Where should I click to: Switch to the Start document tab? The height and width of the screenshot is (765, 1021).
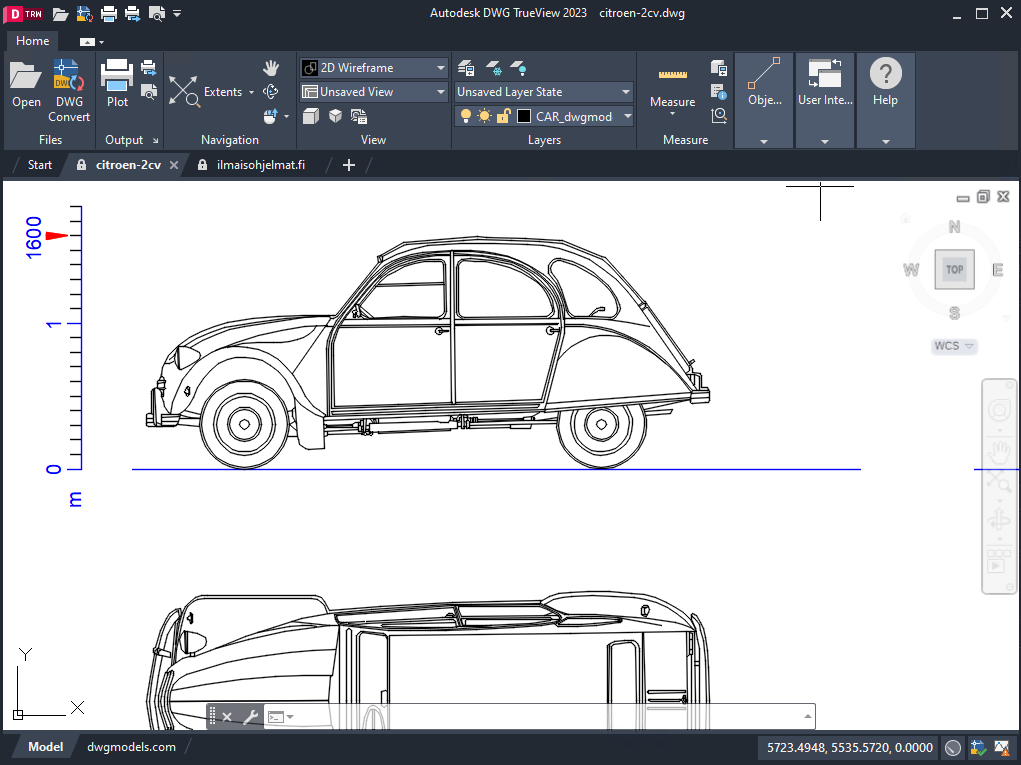pos(40,165)
